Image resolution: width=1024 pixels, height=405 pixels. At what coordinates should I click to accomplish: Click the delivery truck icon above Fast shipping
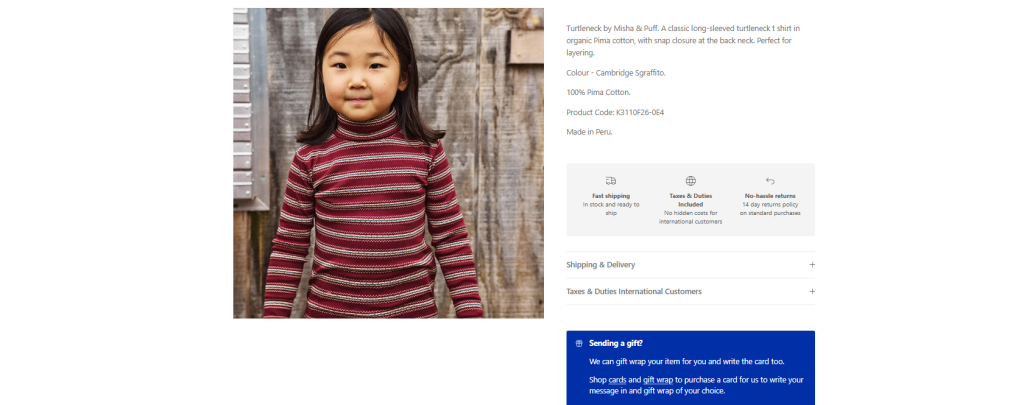tap(611, 181)
